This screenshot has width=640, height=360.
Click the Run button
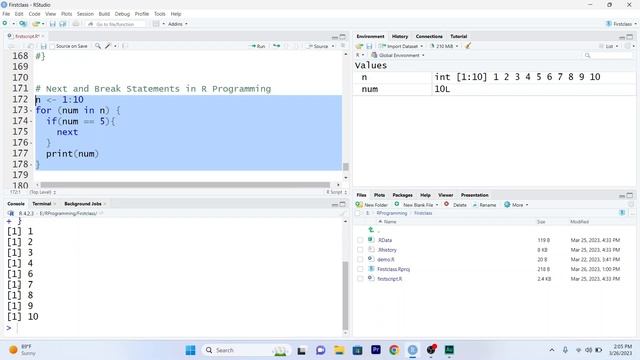pos(258,46)
